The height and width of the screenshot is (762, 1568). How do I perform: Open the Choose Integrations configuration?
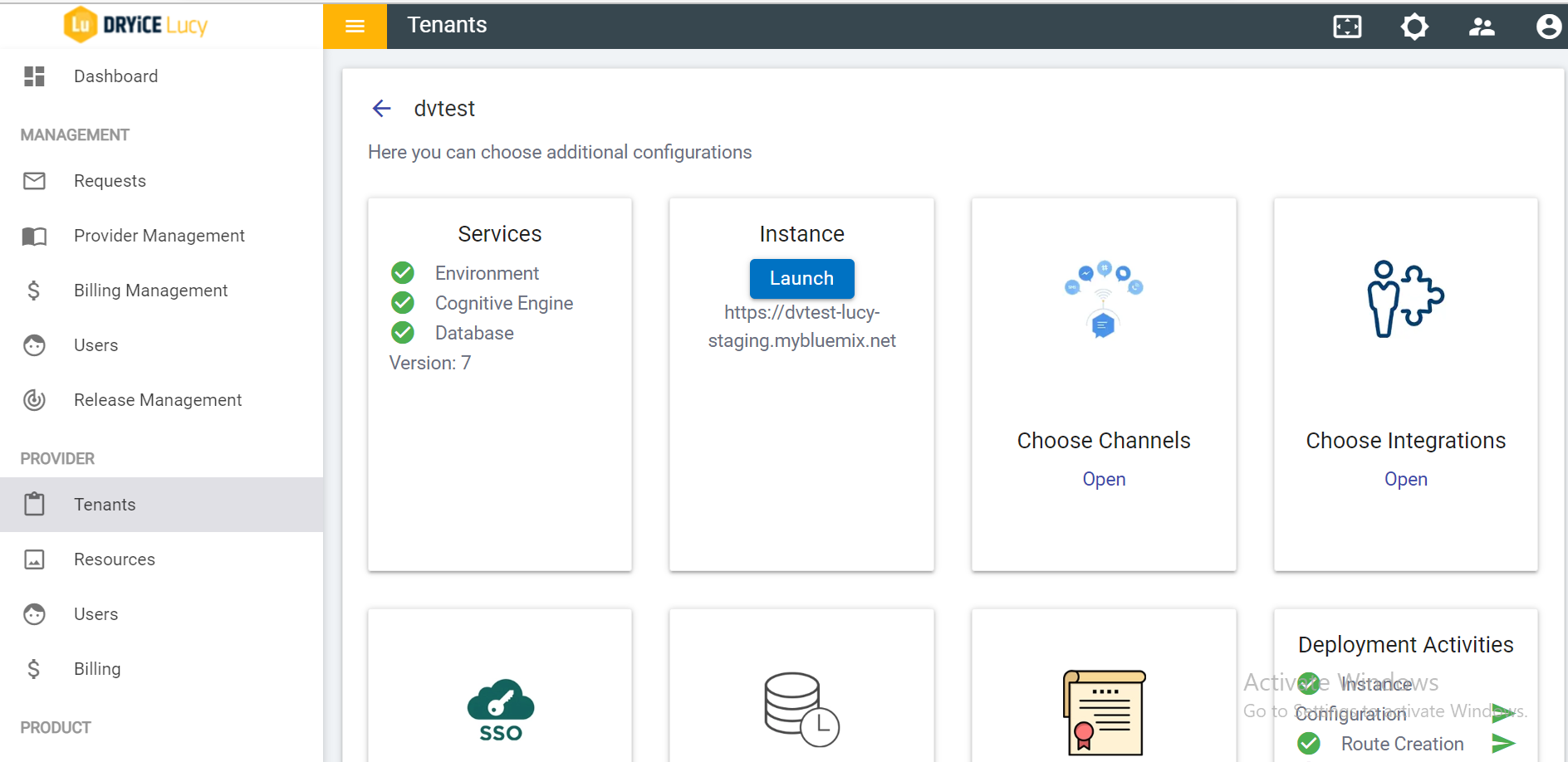coord(1405,479)
